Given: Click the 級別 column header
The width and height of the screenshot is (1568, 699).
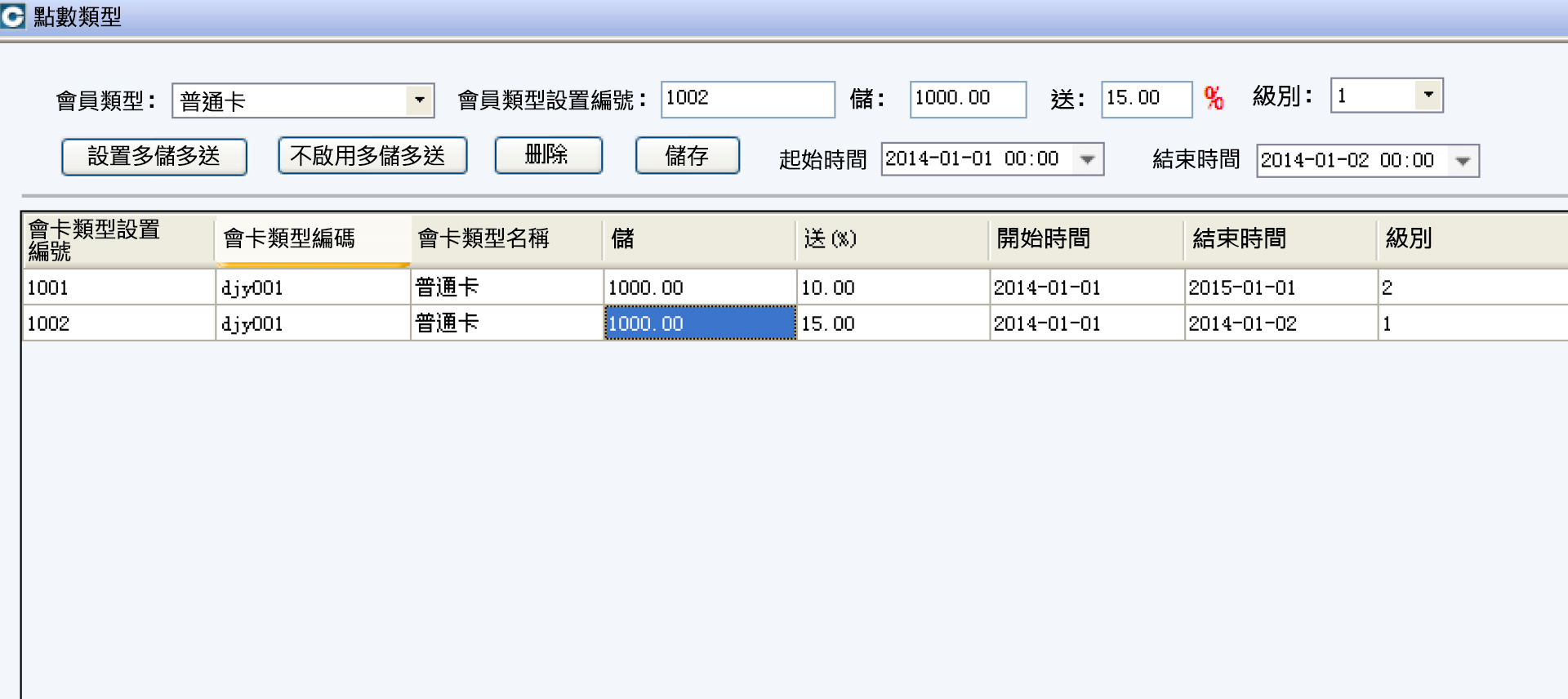Looking at the screenshot, I should pyautogui.click(x=1472, y=239).
